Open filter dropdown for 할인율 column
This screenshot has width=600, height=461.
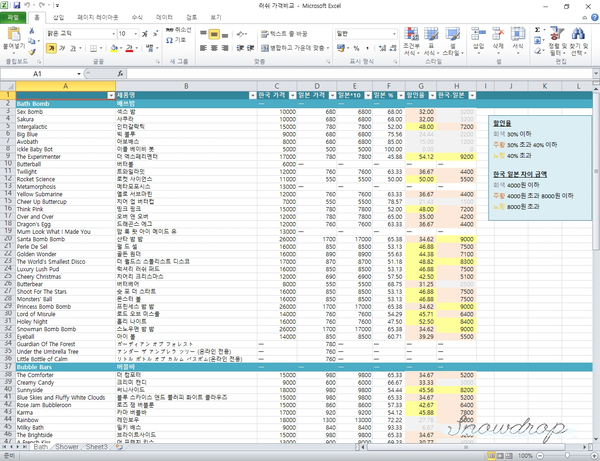432,96
